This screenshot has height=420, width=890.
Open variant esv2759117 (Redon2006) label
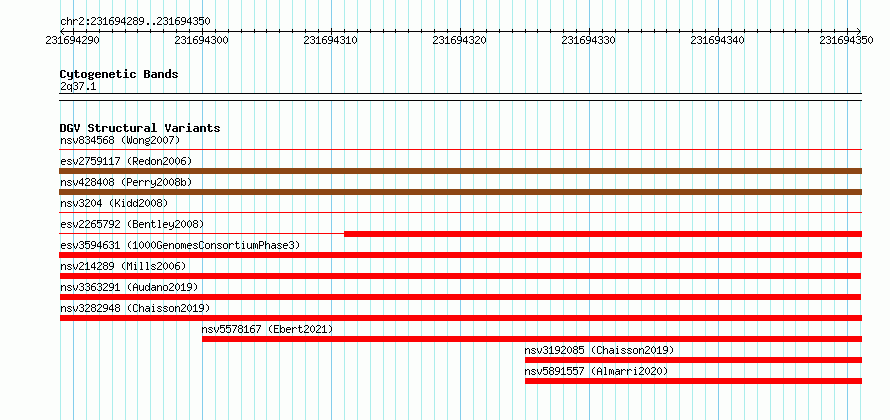click(126, 161)
